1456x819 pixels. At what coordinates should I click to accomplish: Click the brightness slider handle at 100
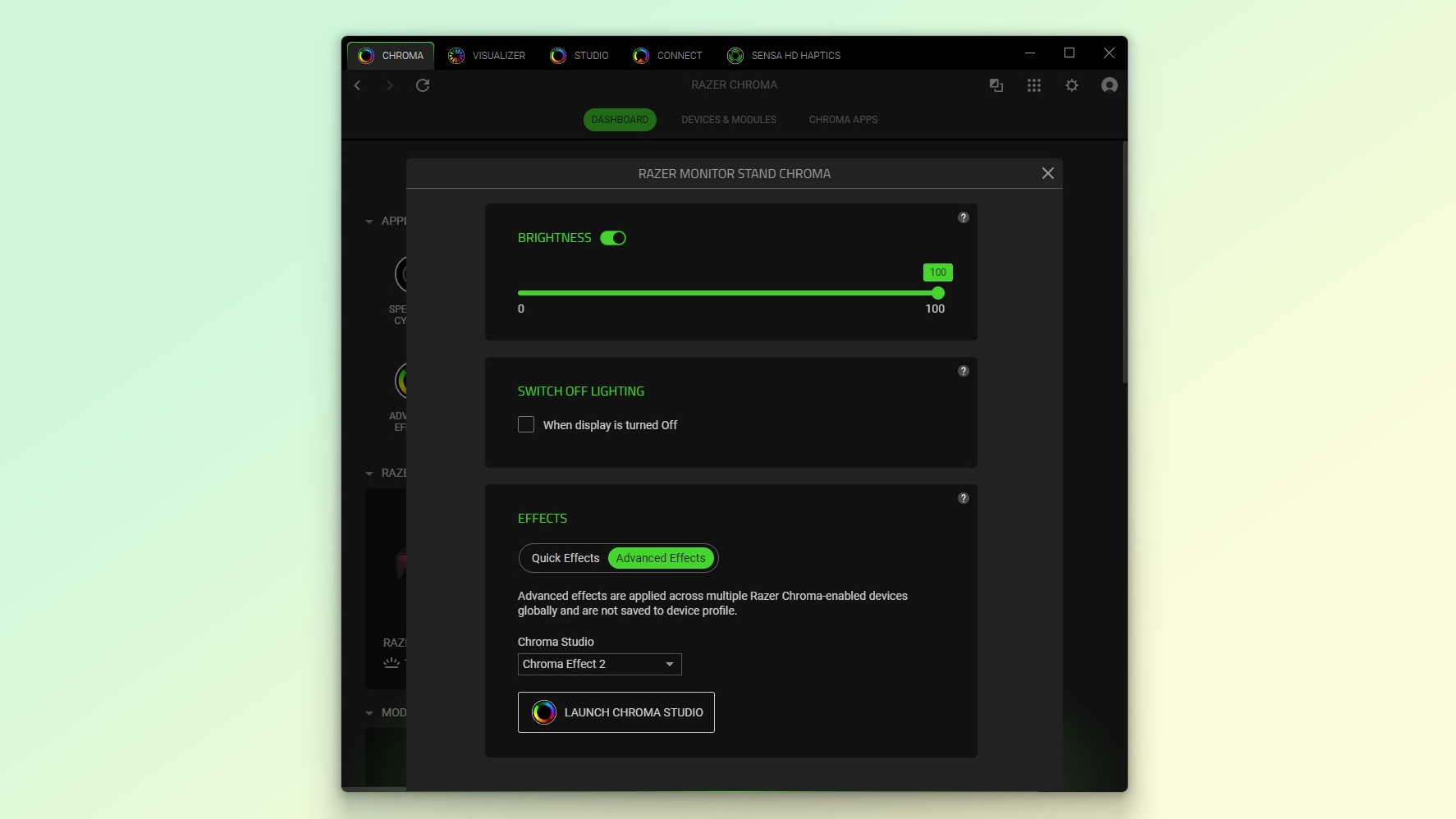click(938, 293)
